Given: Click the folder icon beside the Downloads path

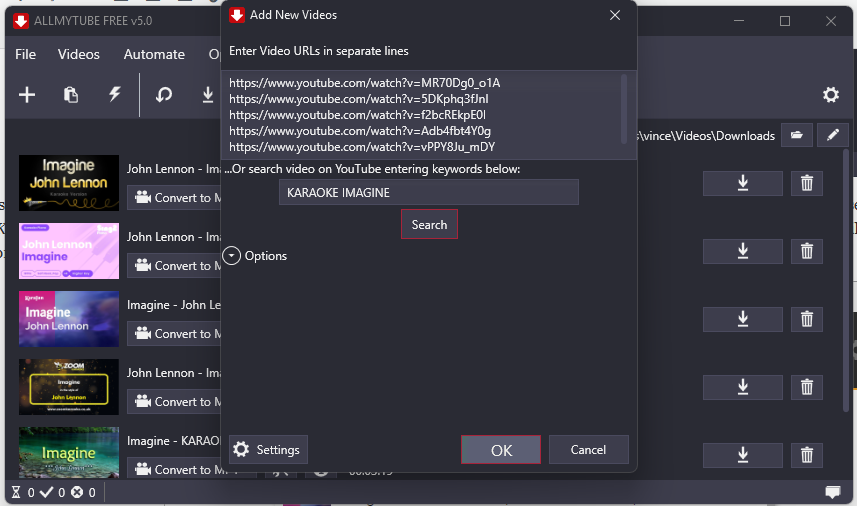Looking at the screenshot, I should pos(797,135).
